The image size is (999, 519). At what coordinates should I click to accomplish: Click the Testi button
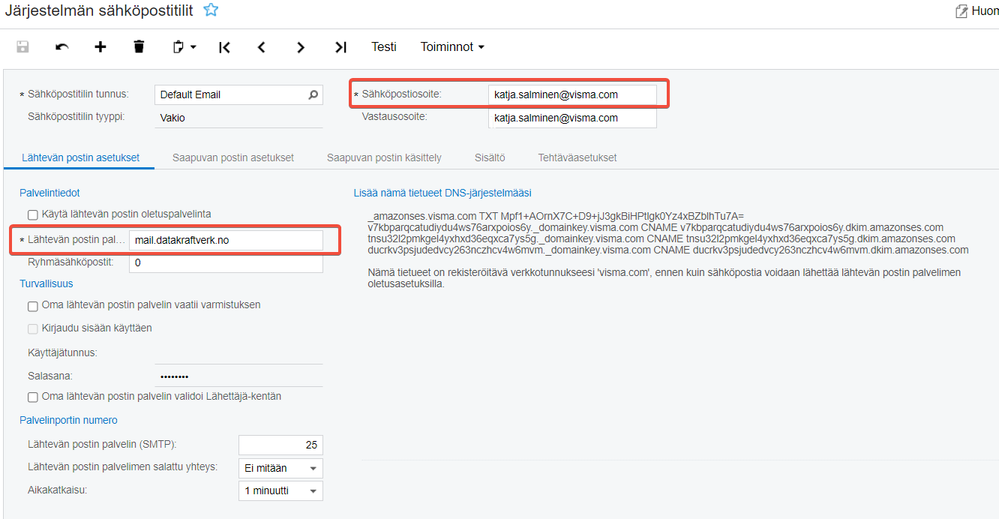pyautogui.click(x=384, y=47)
